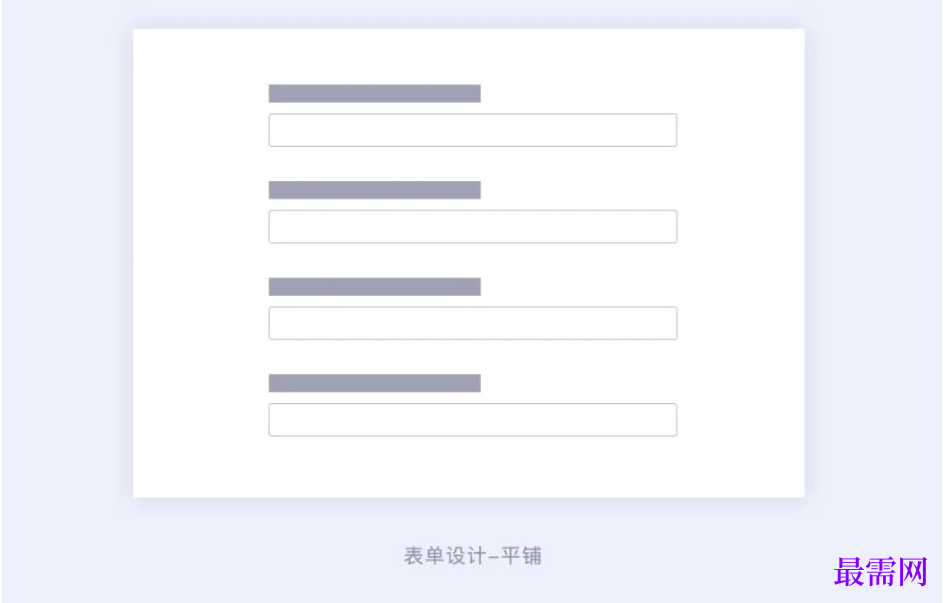Click the 最 character in the watermark

pyautogui.click(x=850, y=572)
